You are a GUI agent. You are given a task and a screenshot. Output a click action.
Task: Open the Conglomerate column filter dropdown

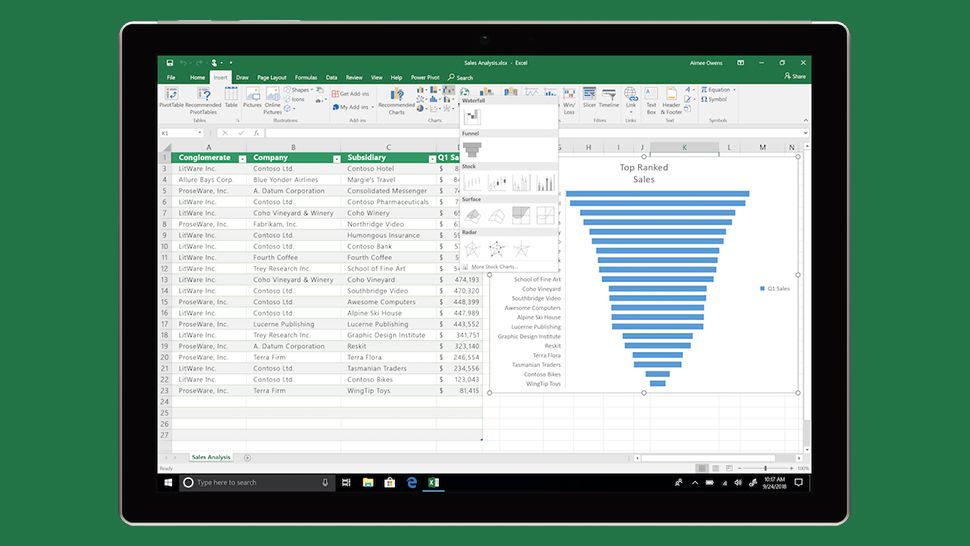coord(242,159)
